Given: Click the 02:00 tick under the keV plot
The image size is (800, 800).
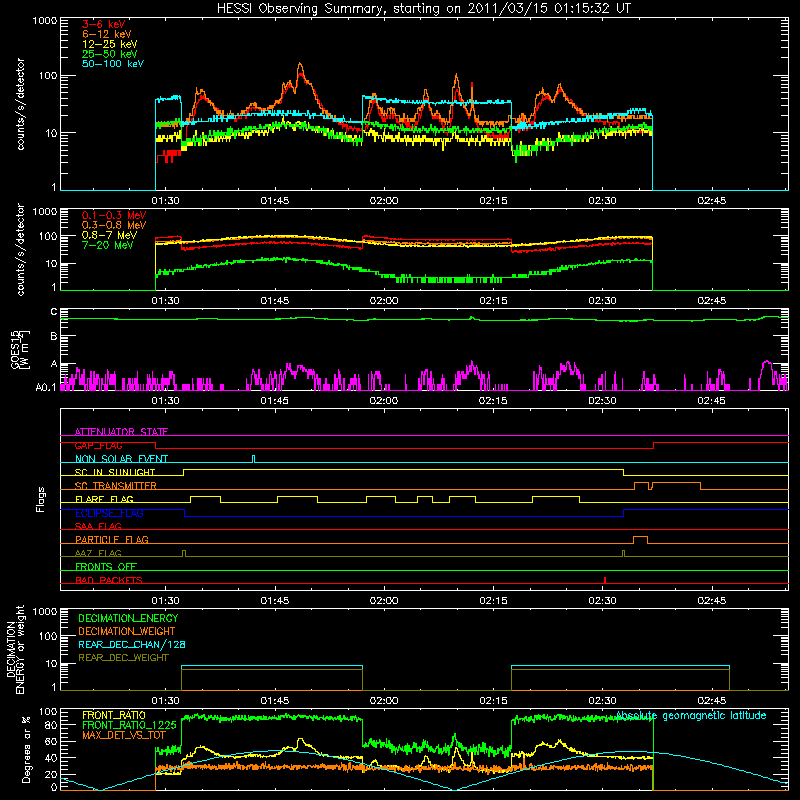Looking at the screenshot, I should pyautogui.click(x=384, y=201).
